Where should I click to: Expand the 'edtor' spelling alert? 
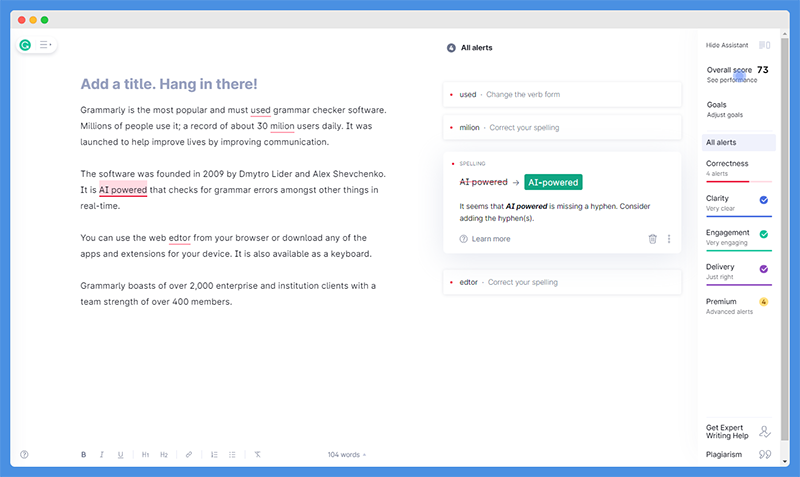tap(562, 282)
